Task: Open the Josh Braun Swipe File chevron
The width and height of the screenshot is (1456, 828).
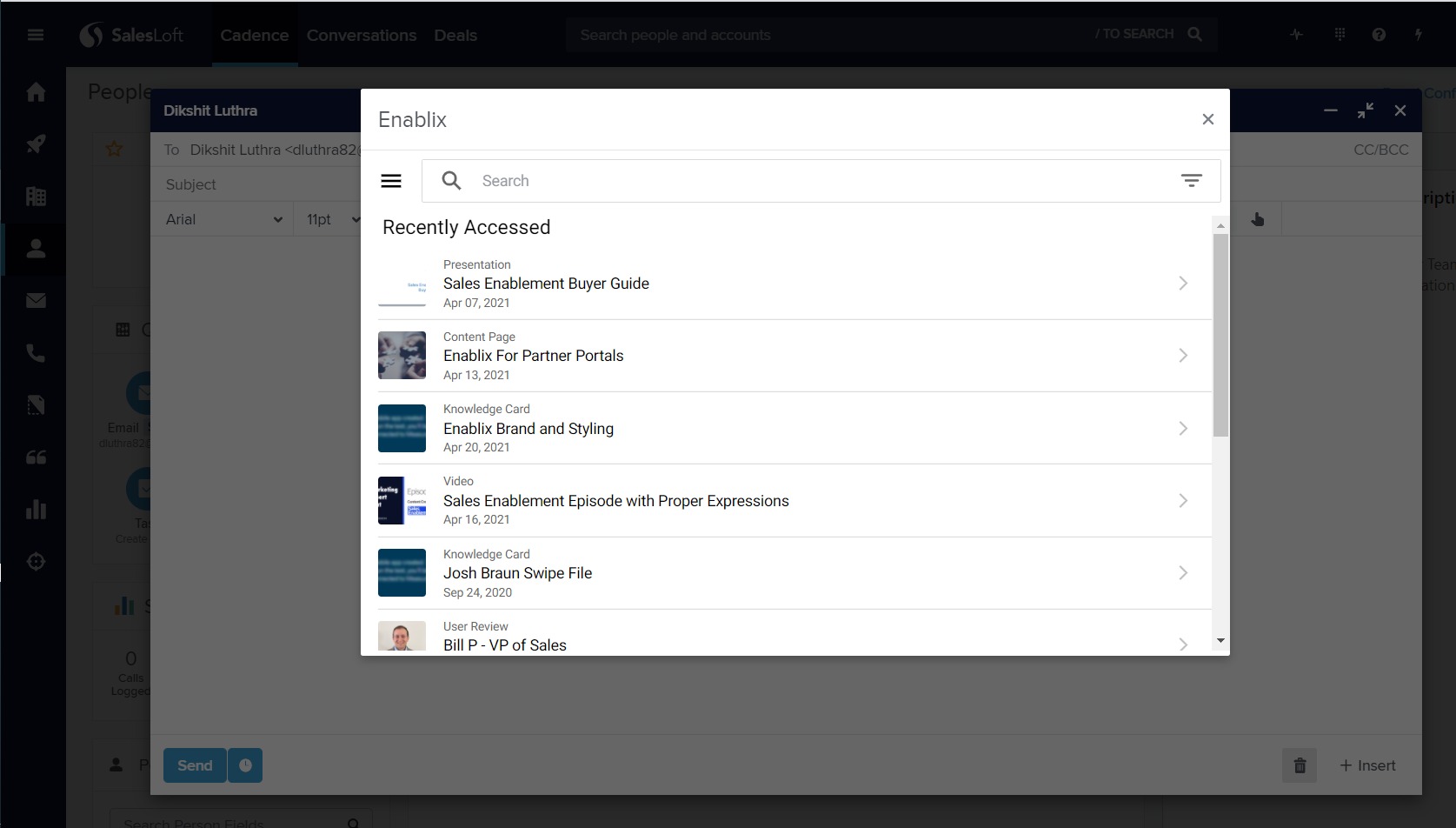Action: pos(1182,573)
